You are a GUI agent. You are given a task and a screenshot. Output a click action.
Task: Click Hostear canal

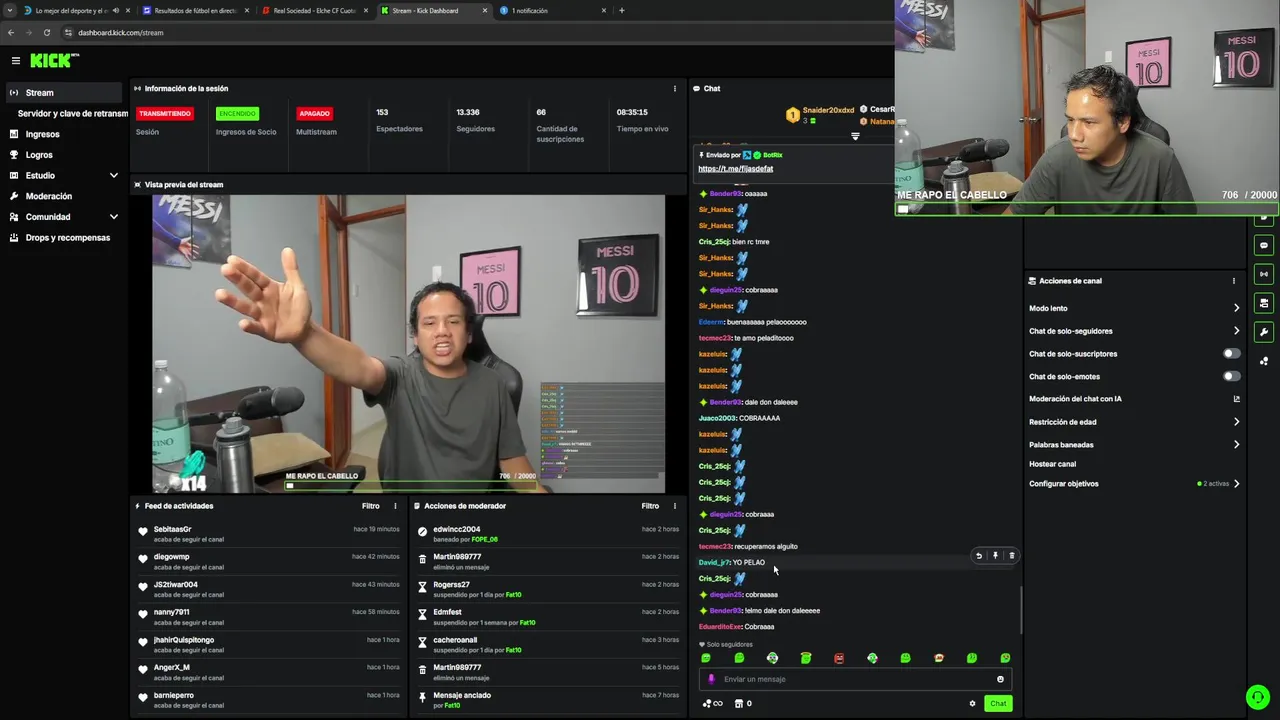click(1053, 464)
